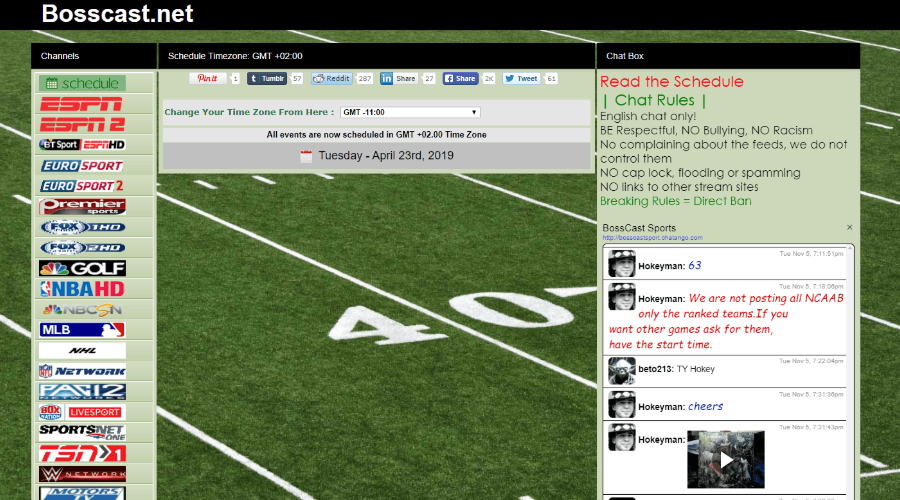Open the Fox Sports 1 HD channel
The image size is (900, 500).
click(82, 227)
